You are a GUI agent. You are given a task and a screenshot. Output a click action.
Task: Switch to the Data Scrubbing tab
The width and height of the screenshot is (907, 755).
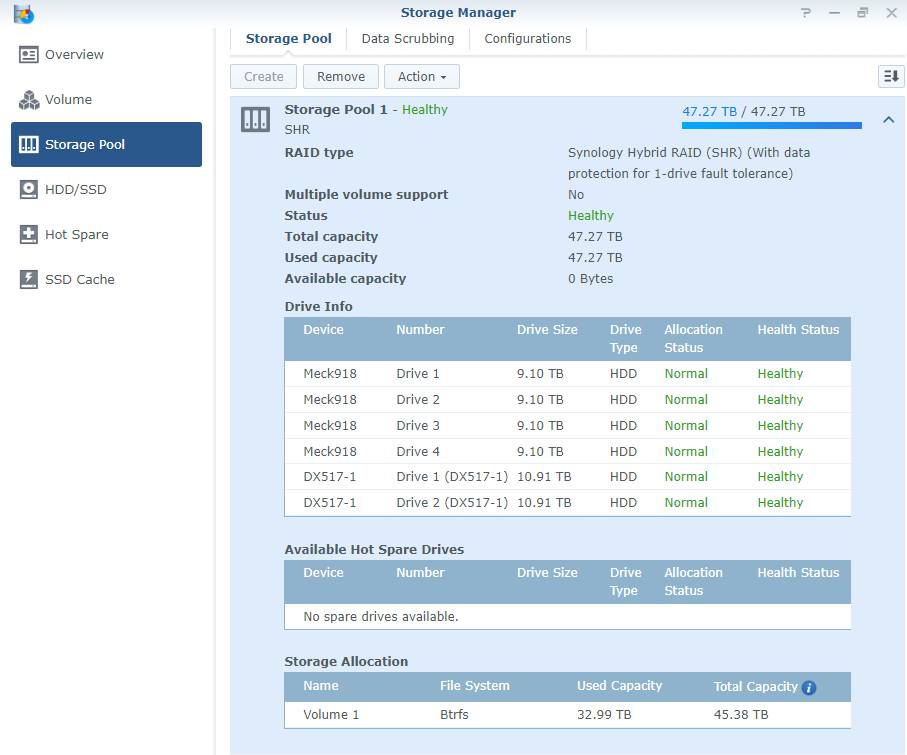[408, 39]
